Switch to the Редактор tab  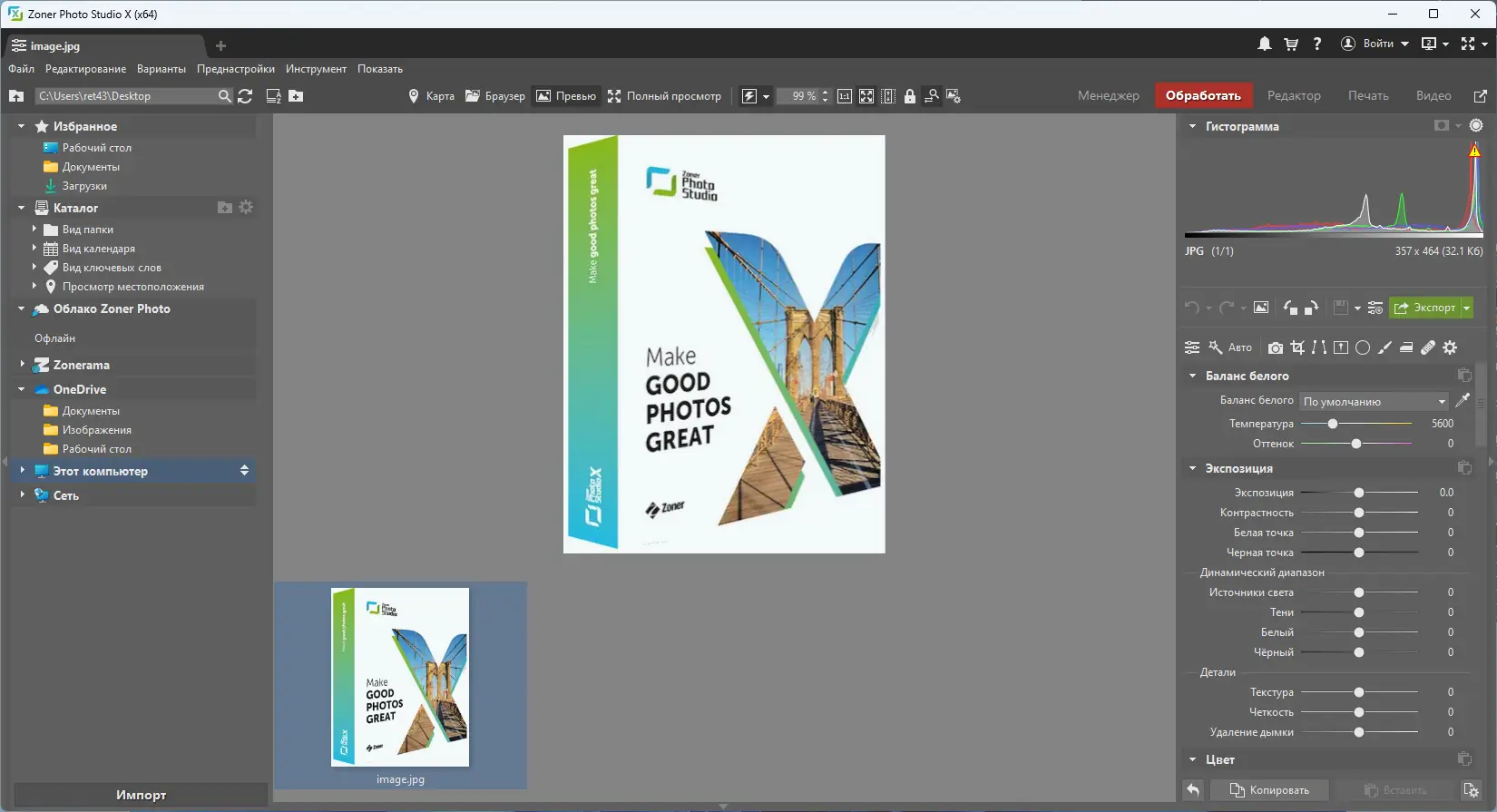tap(1294, 95)
